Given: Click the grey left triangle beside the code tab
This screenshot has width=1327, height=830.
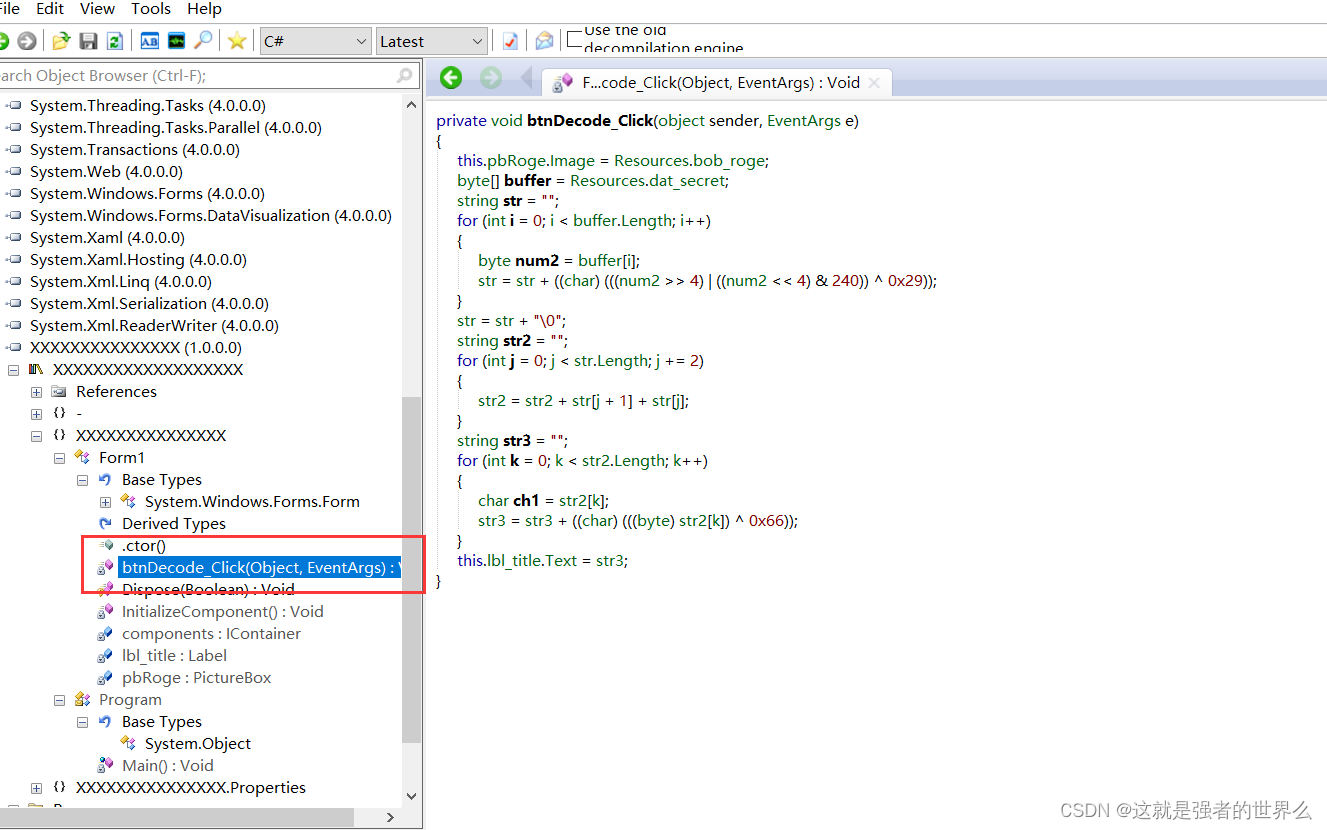Looking at the screenshot, I should coord(526,78).
